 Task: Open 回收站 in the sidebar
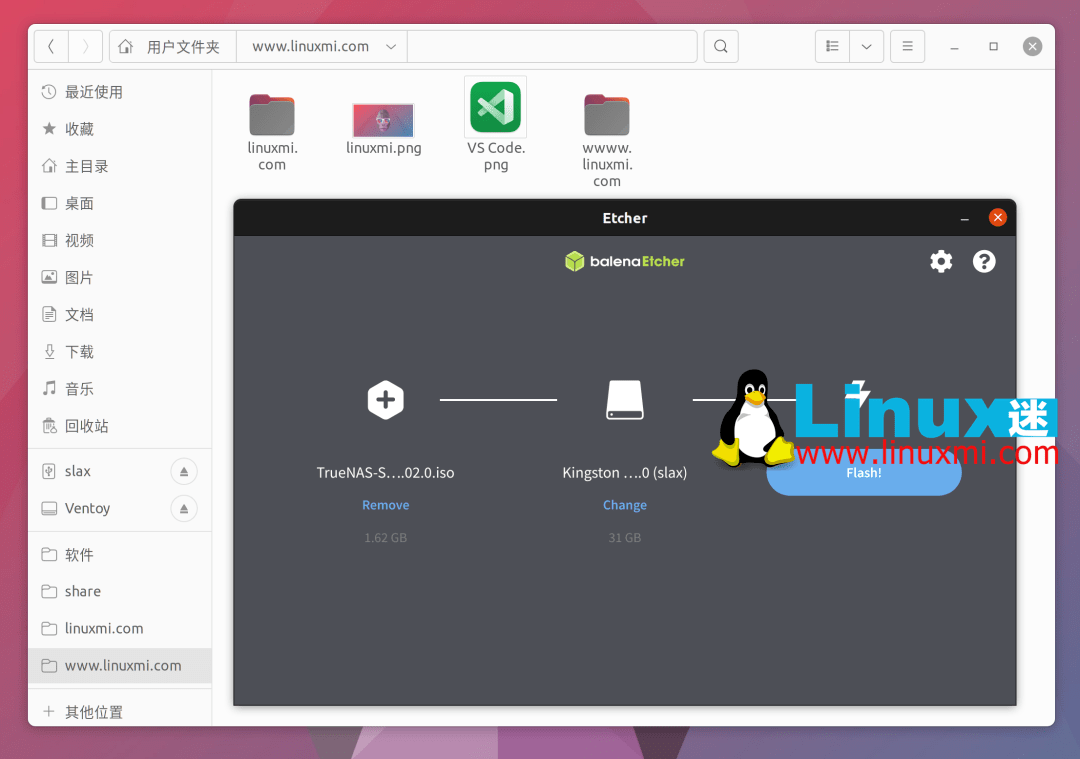pyautogui.click(x=120, y=426)
